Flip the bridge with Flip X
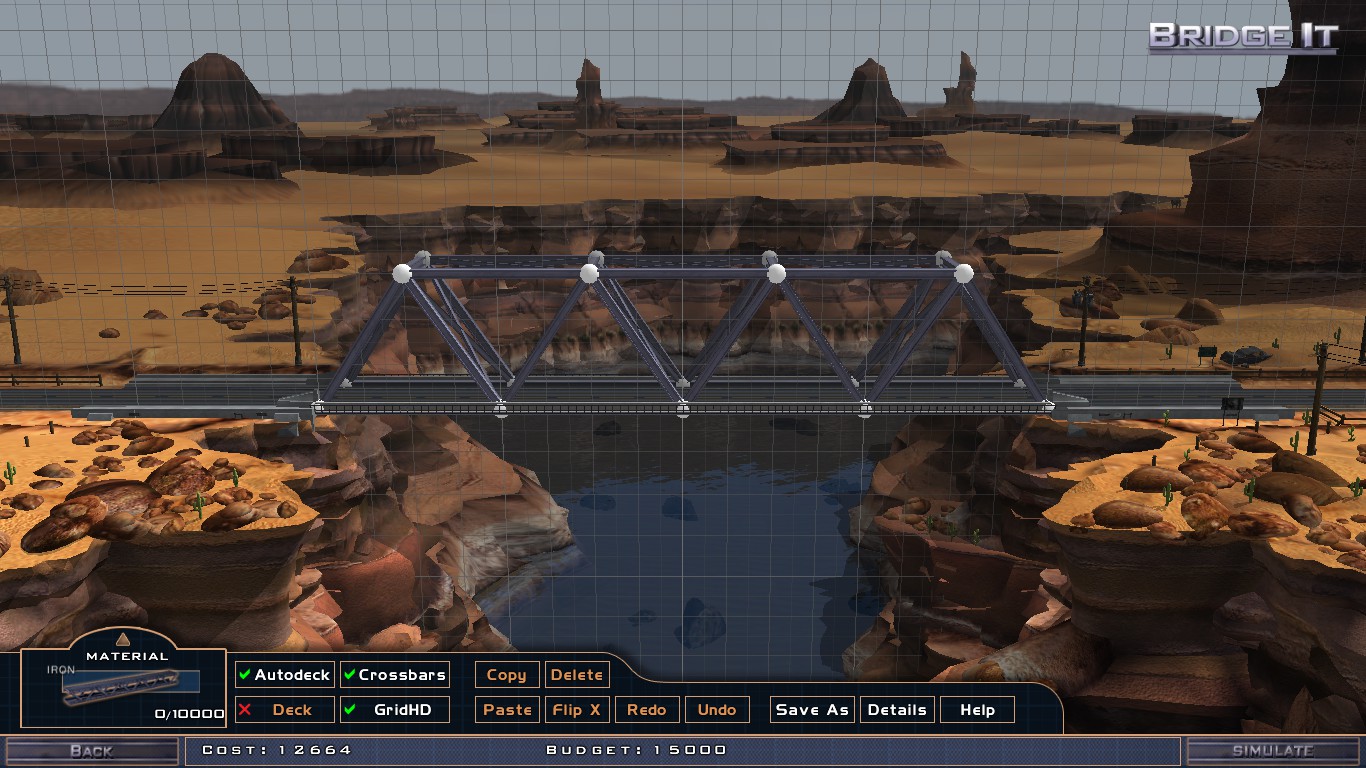The width and height of the screenshot is (1366, 768). pos(577,710)
